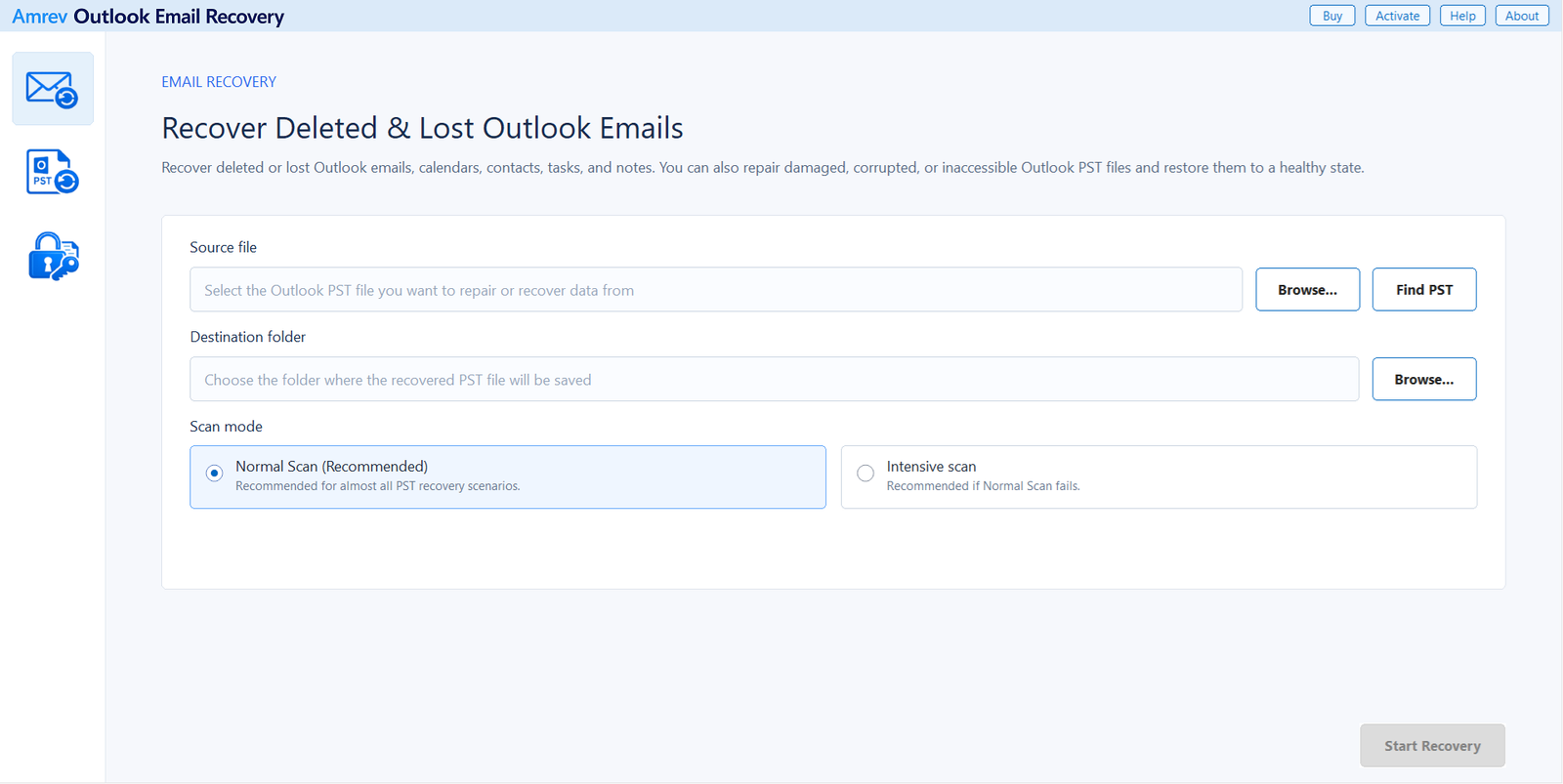Image resolution: width=1563 pixels, height=784 pixels.
Task: Click the 'Source file' label
Action: [x=223, y=248]
